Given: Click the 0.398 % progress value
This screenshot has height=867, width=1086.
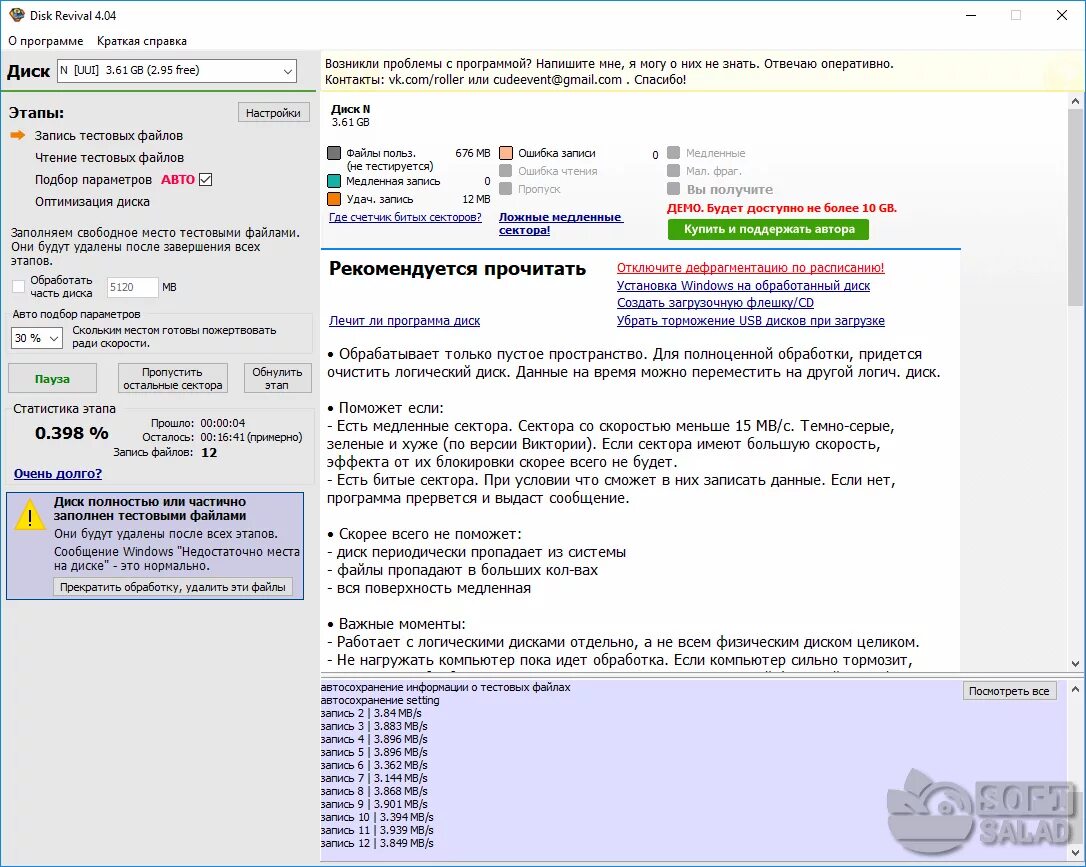Looking at the screenshot, I should (x=71, y=433).
